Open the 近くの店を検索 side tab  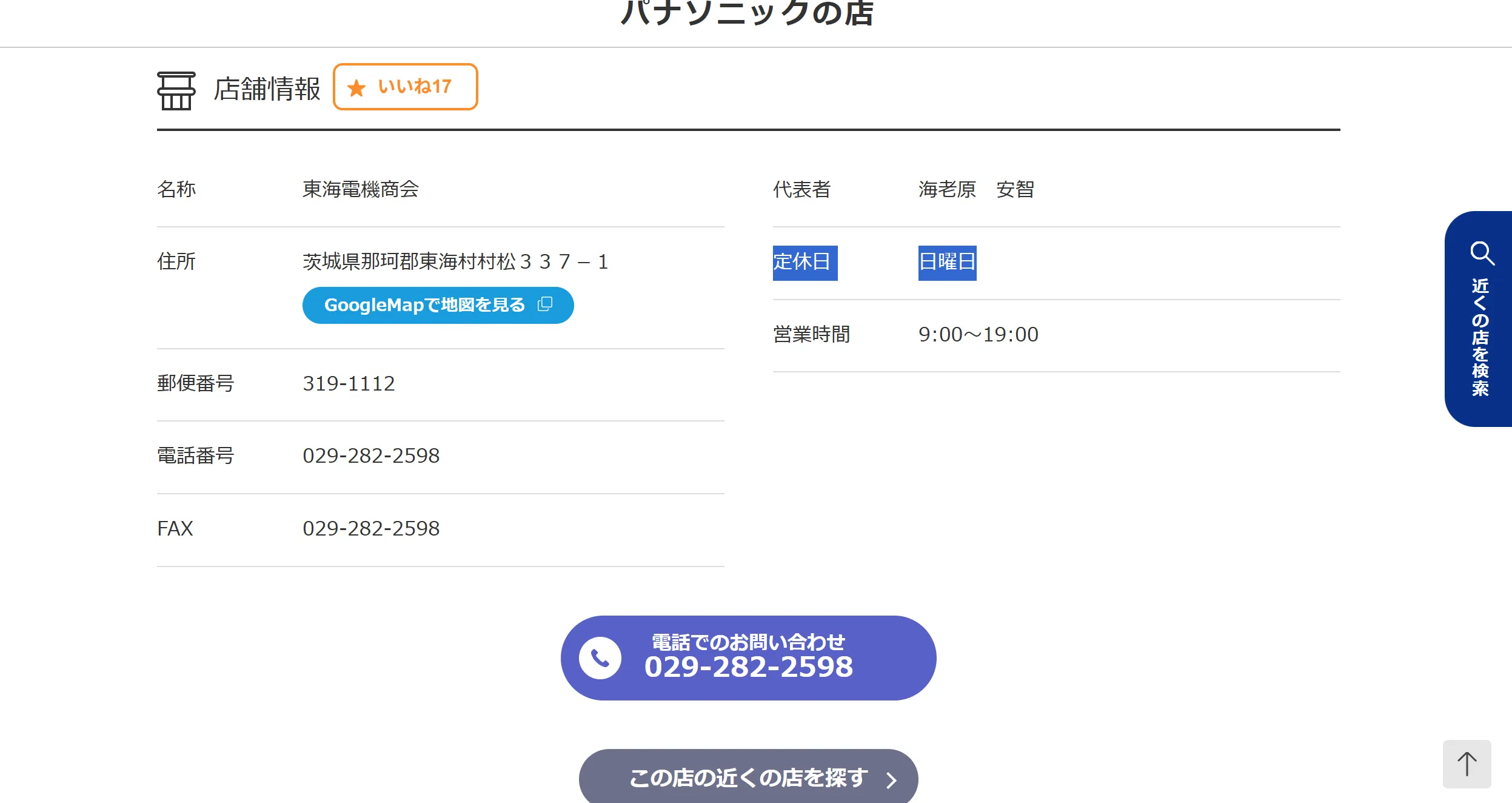pos(1479,319)
